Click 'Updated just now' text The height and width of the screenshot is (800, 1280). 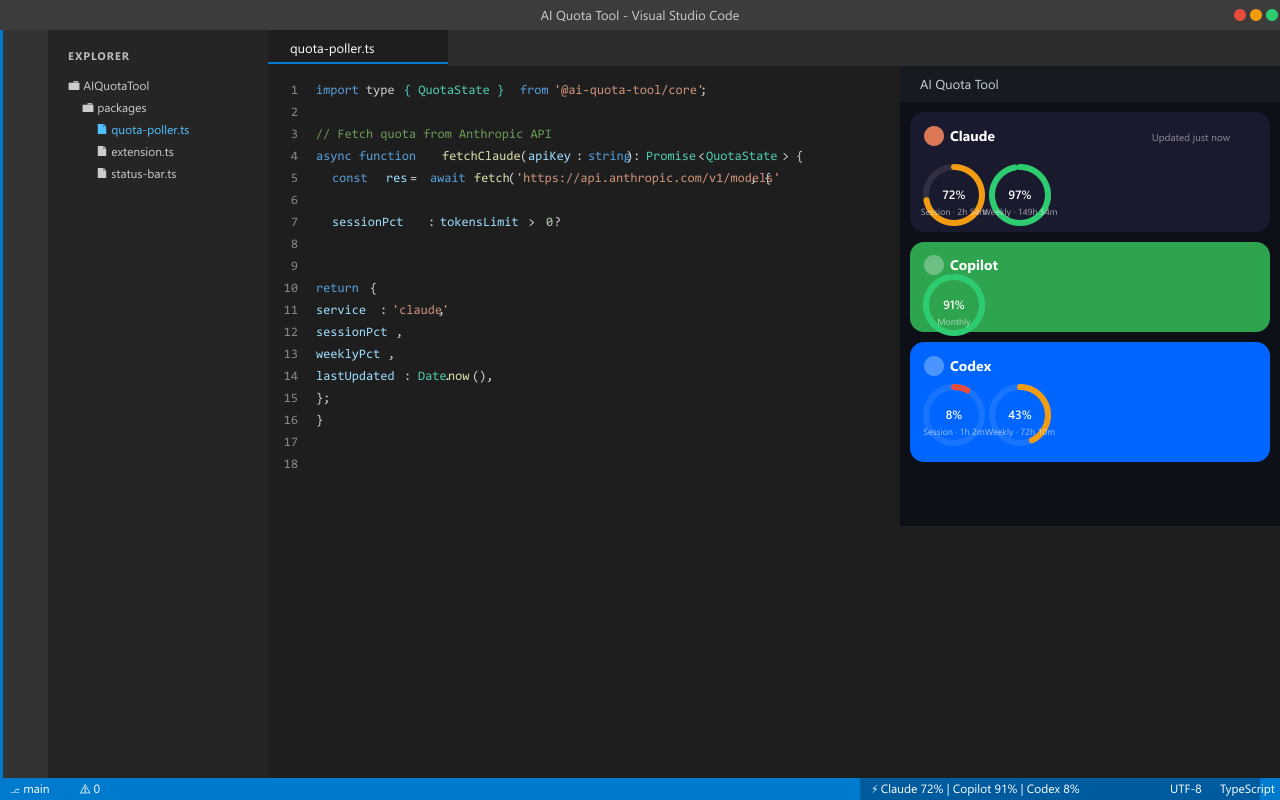pyautogui.click(x=1191, y=138)
